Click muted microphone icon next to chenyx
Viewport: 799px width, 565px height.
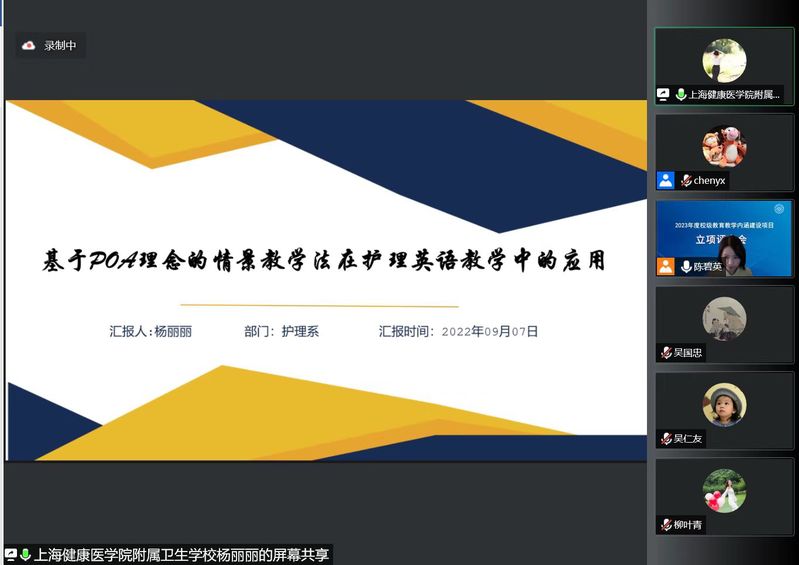point(686,181)
